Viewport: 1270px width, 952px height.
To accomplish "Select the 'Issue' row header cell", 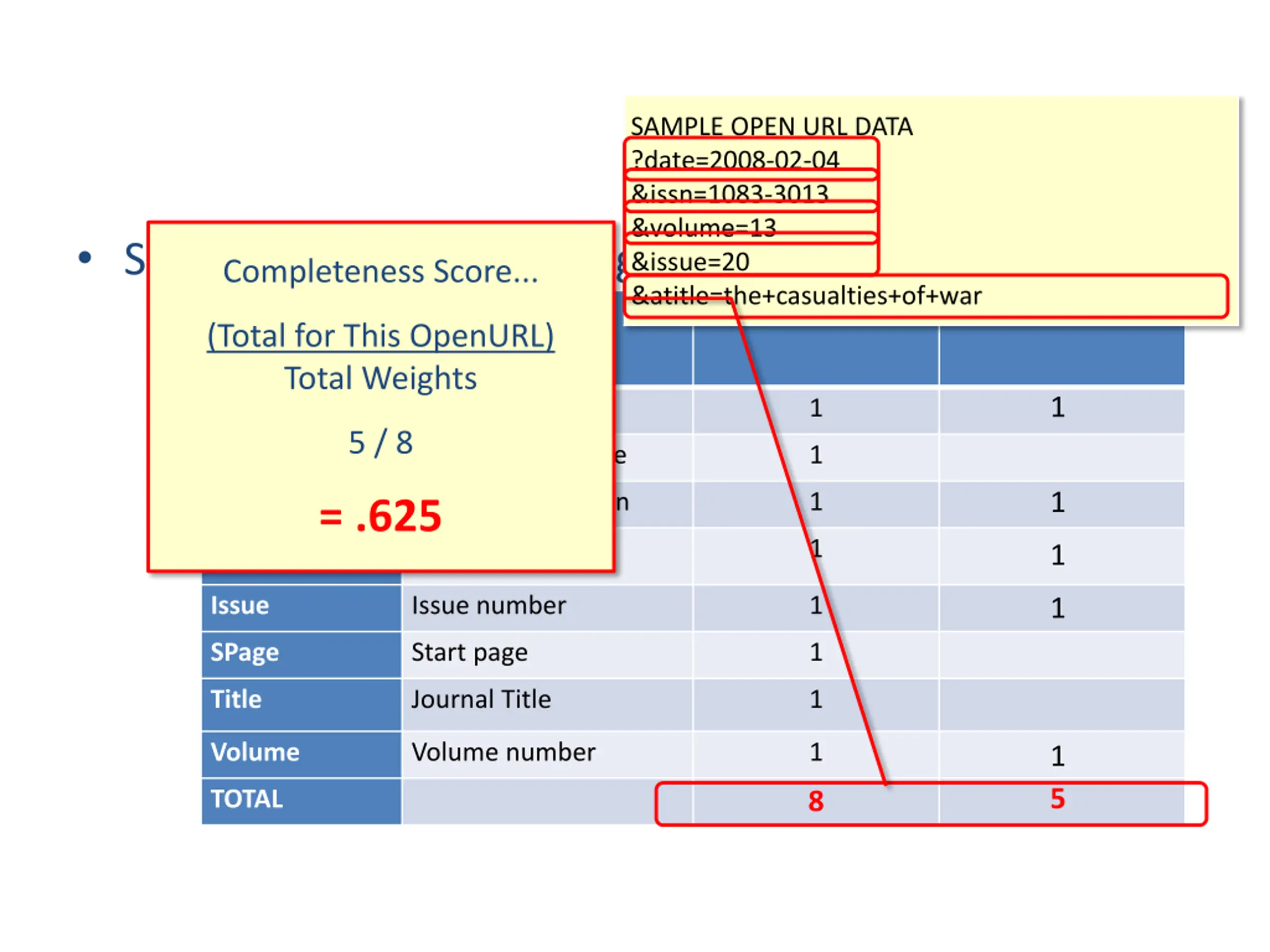I will point(302,608).
